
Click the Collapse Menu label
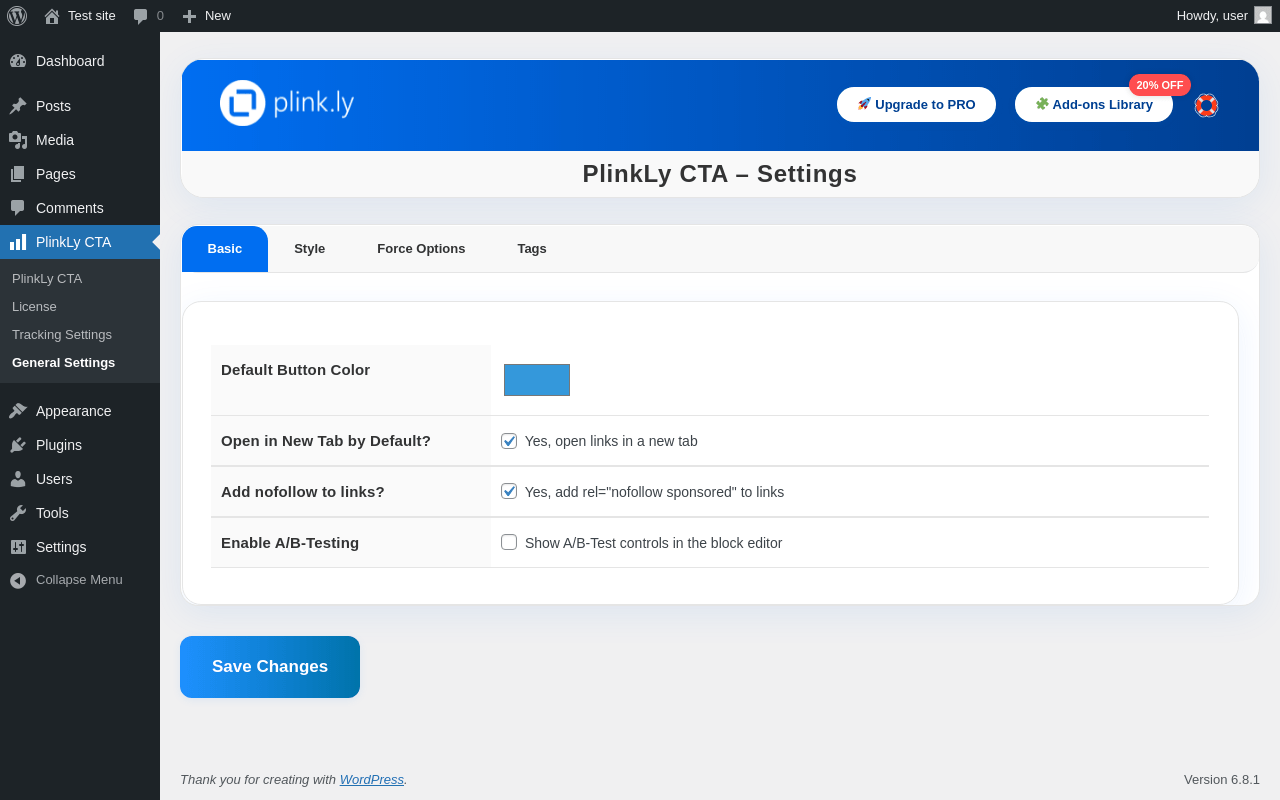79,580
